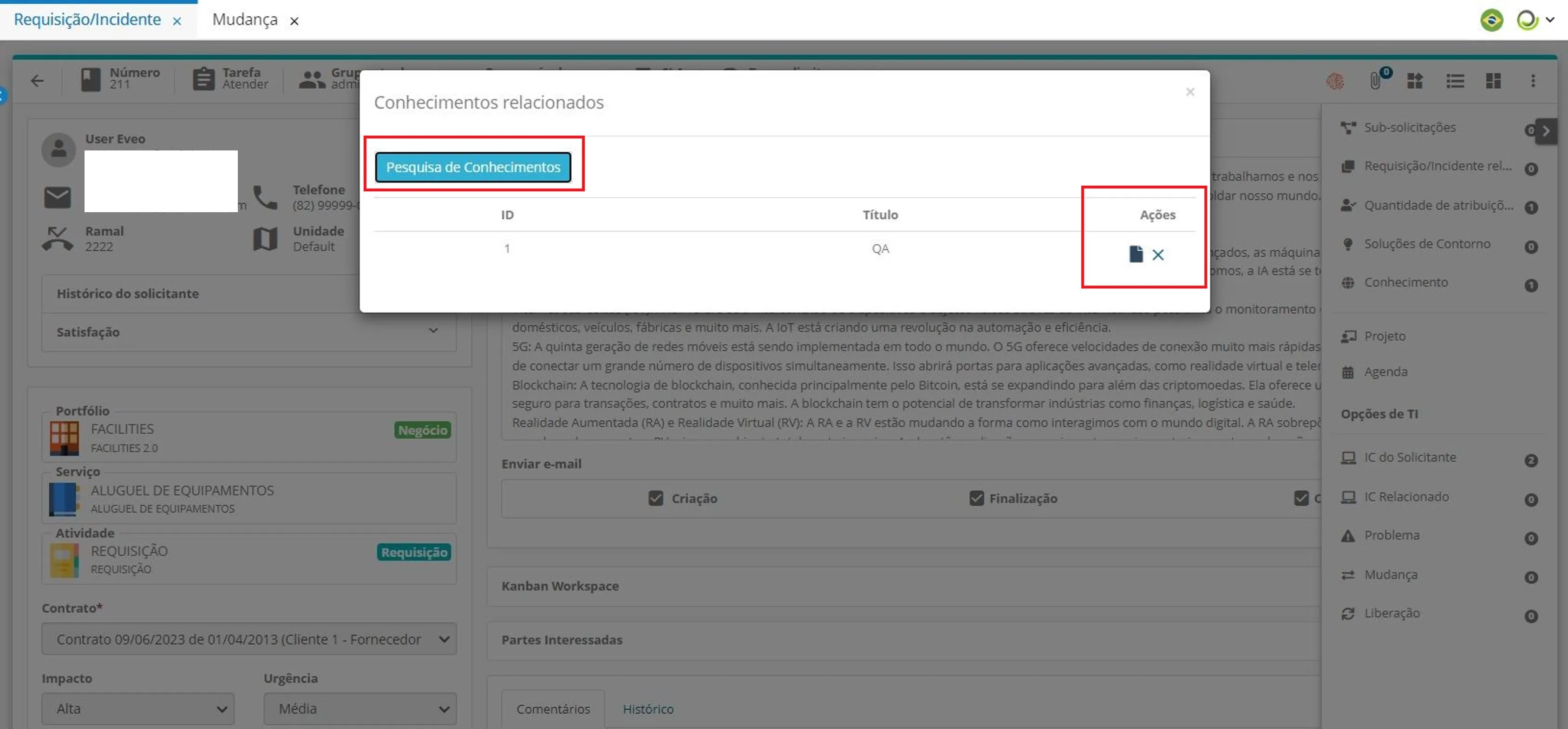
Task: Open the attachments paperclip icon
Action: click(x=1376, y=80)
